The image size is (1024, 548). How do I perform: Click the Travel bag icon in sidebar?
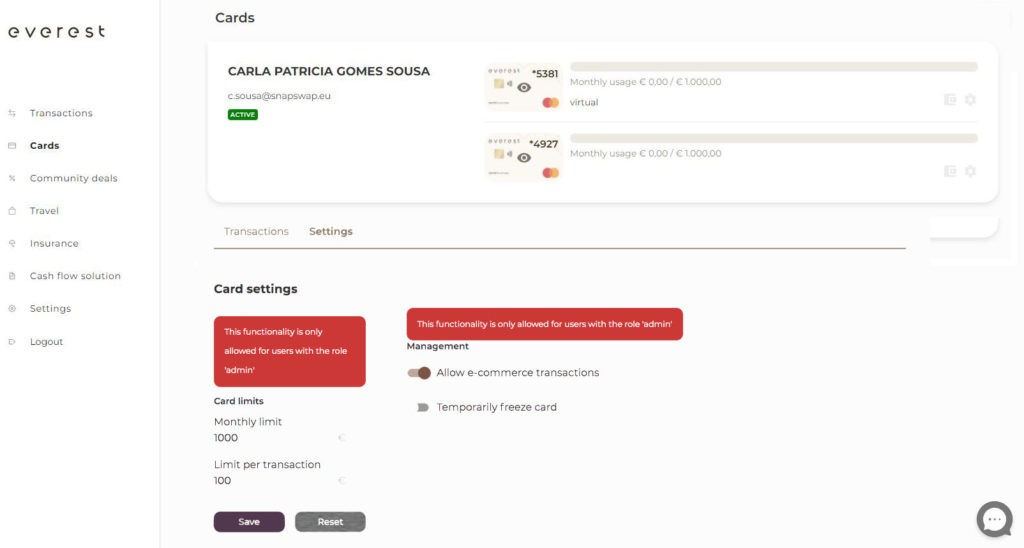pos(12,211)
